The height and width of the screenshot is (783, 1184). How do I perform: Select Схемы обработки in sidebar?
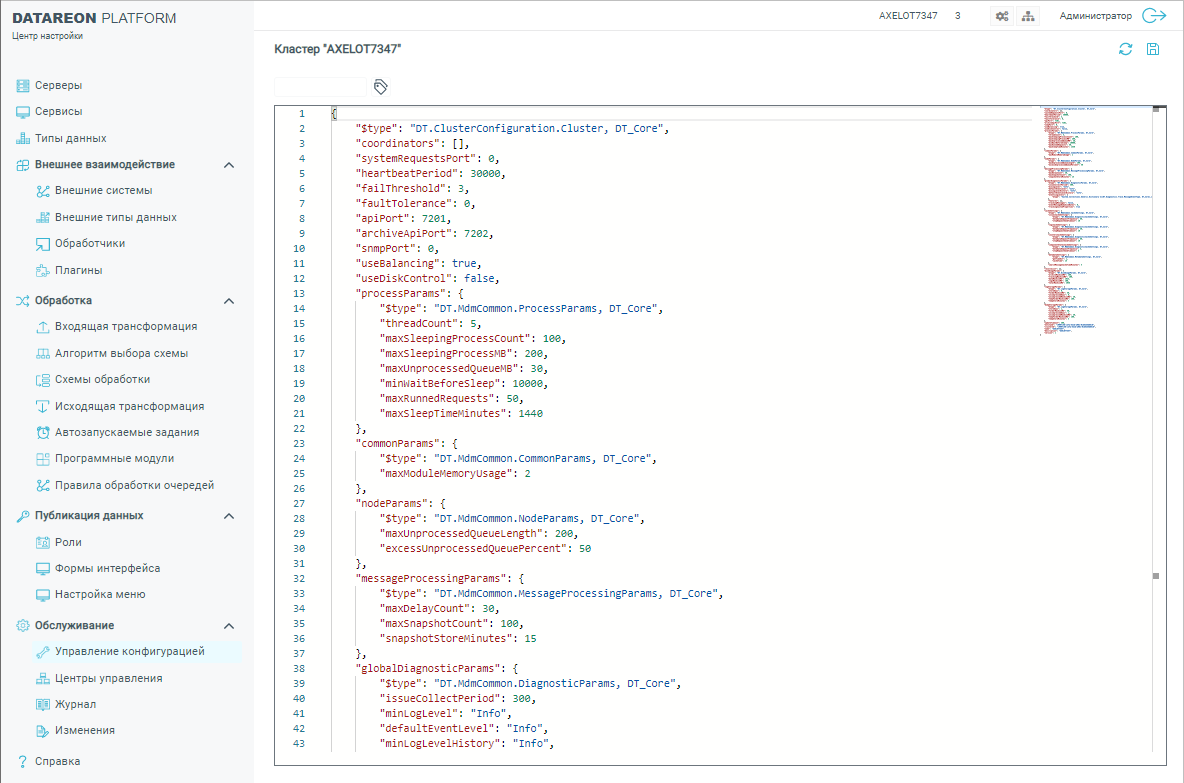(x=102, y=380)
